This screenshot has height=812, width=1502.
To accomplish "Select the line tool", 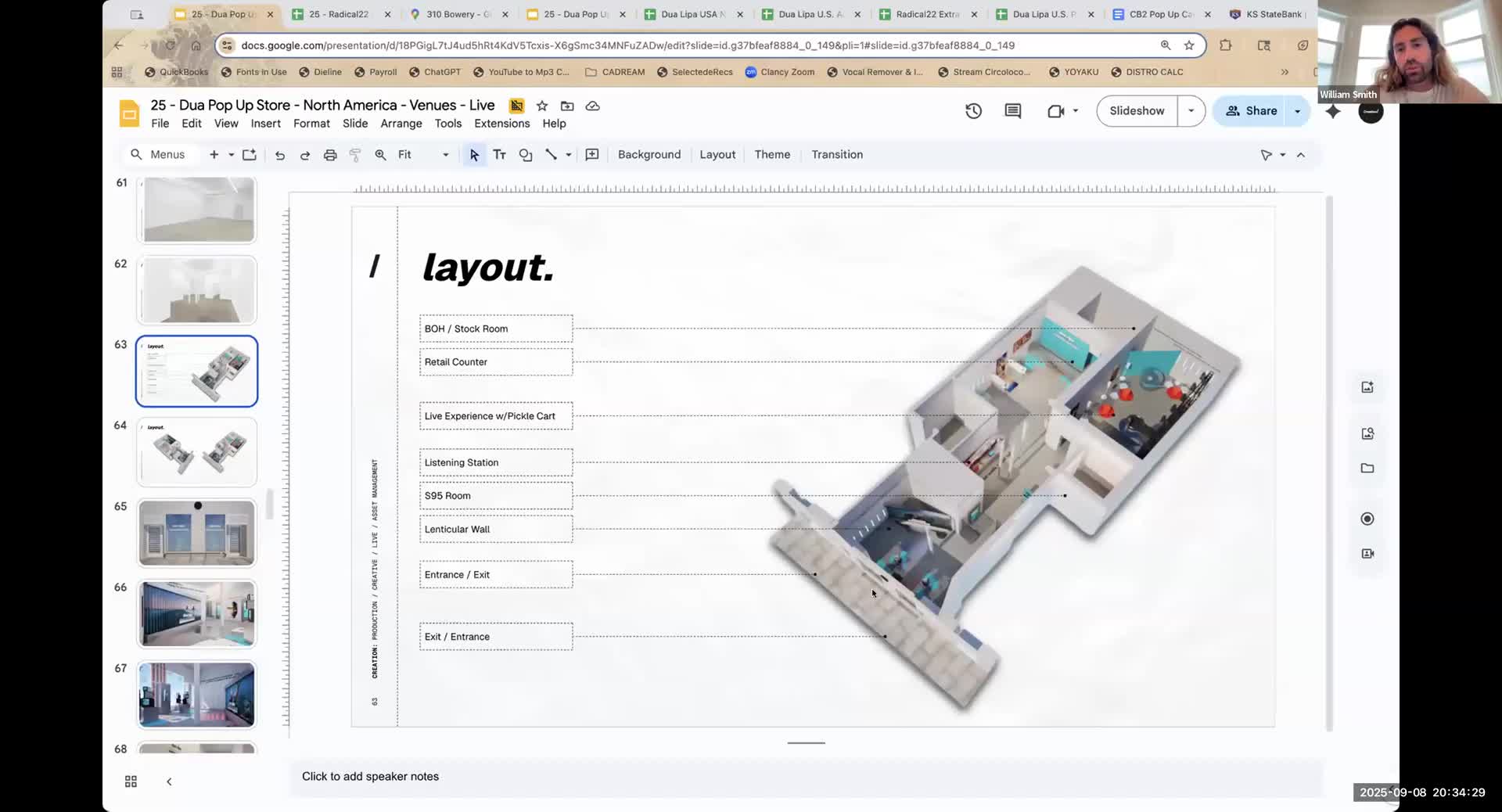I will coord(551,155).
